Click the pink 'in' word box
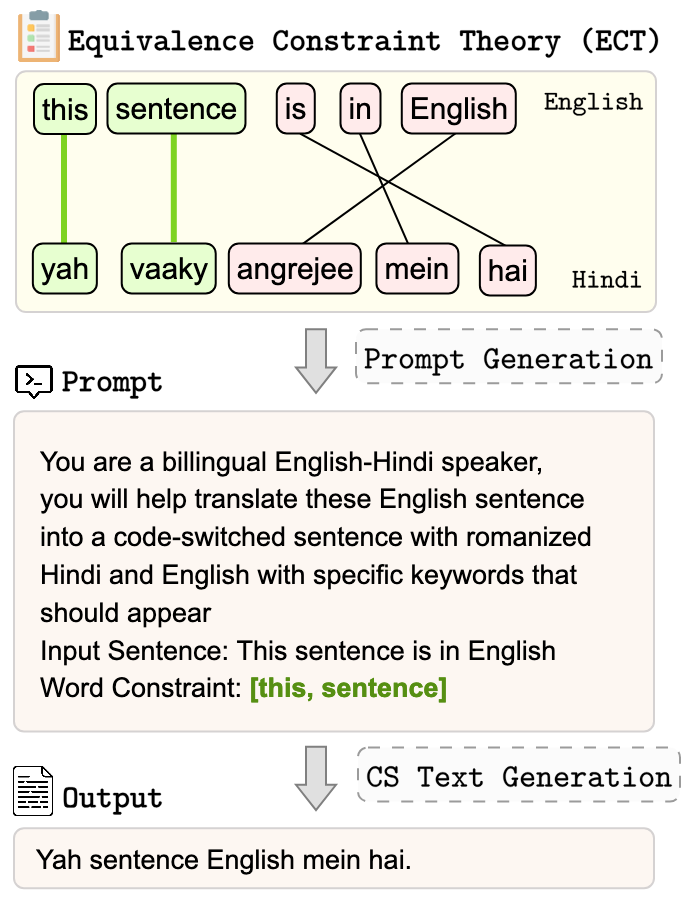 (360, 108)
